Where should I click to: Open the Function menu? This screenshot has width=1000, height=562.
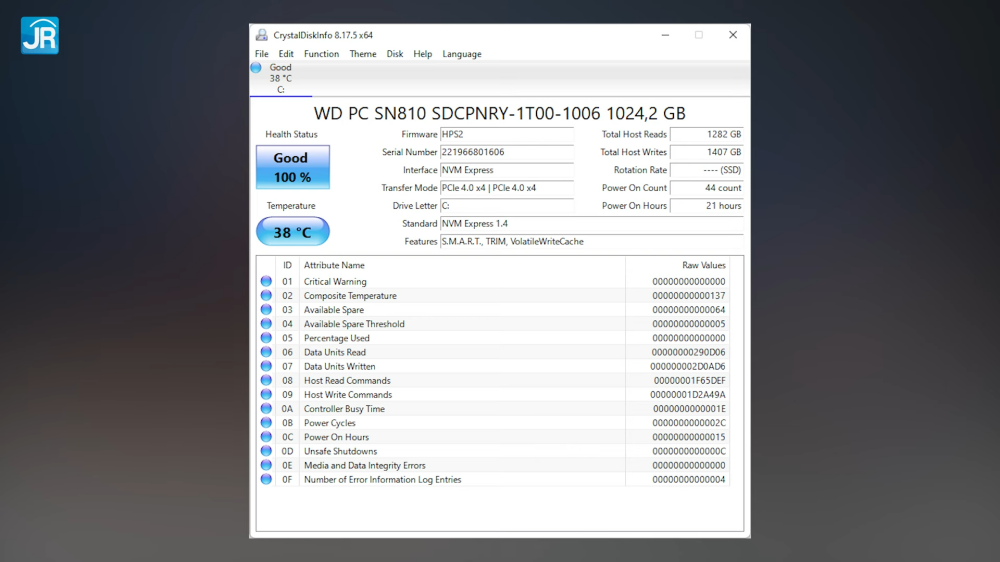click(x=321, y=54)
